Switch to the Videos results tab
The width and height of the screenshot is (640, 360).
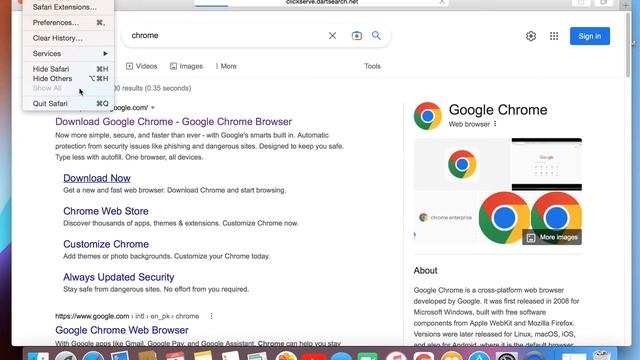(142, 66)
